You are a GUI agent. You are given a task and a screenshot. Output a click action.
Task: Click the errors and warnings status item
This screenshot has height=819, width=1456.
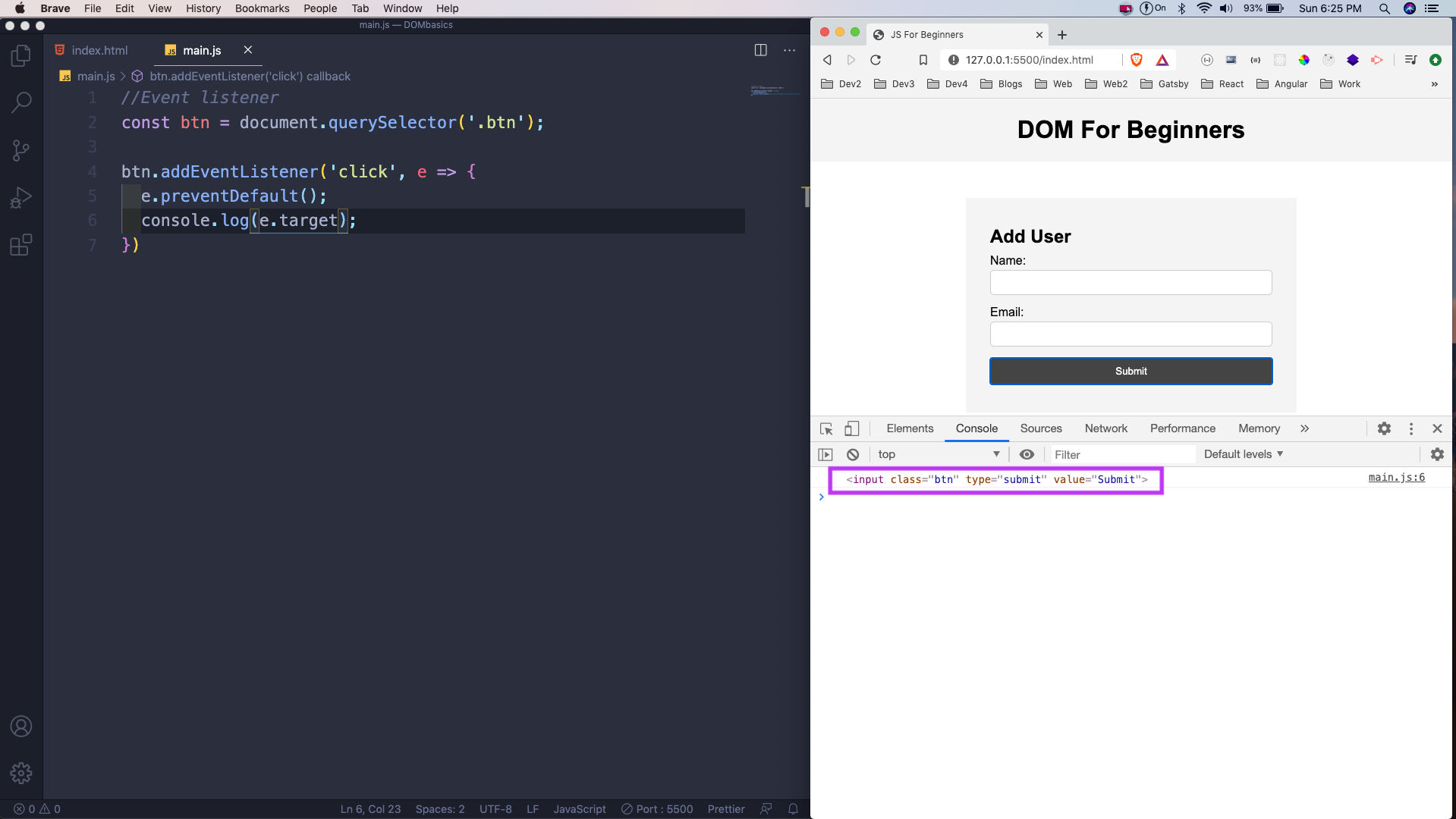36,809
